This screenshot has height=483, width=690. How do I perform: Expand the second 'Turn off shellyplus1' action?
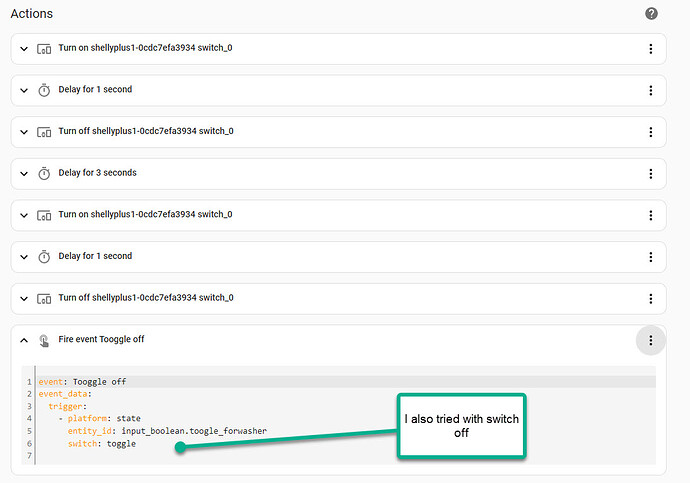24,299
